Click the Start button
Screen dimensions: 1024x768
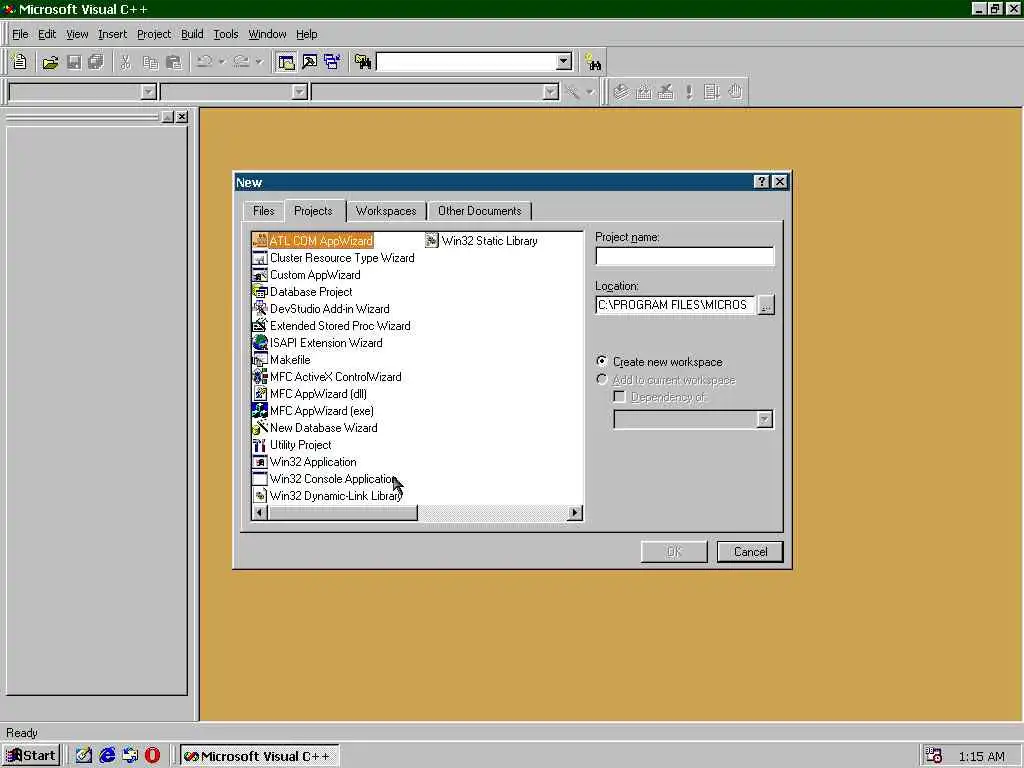pos(31,756)
